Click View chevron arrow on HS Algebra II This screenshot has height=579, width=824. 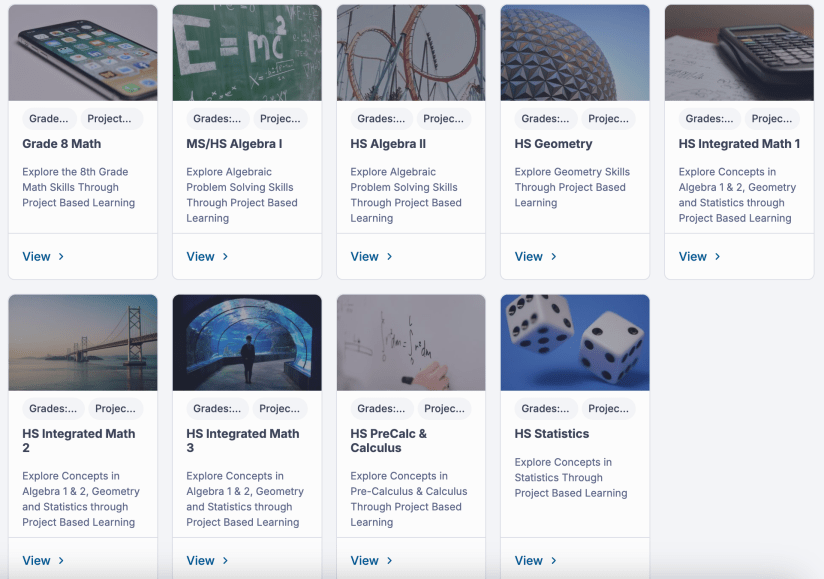pyautogui.click(x=389, y=257)
